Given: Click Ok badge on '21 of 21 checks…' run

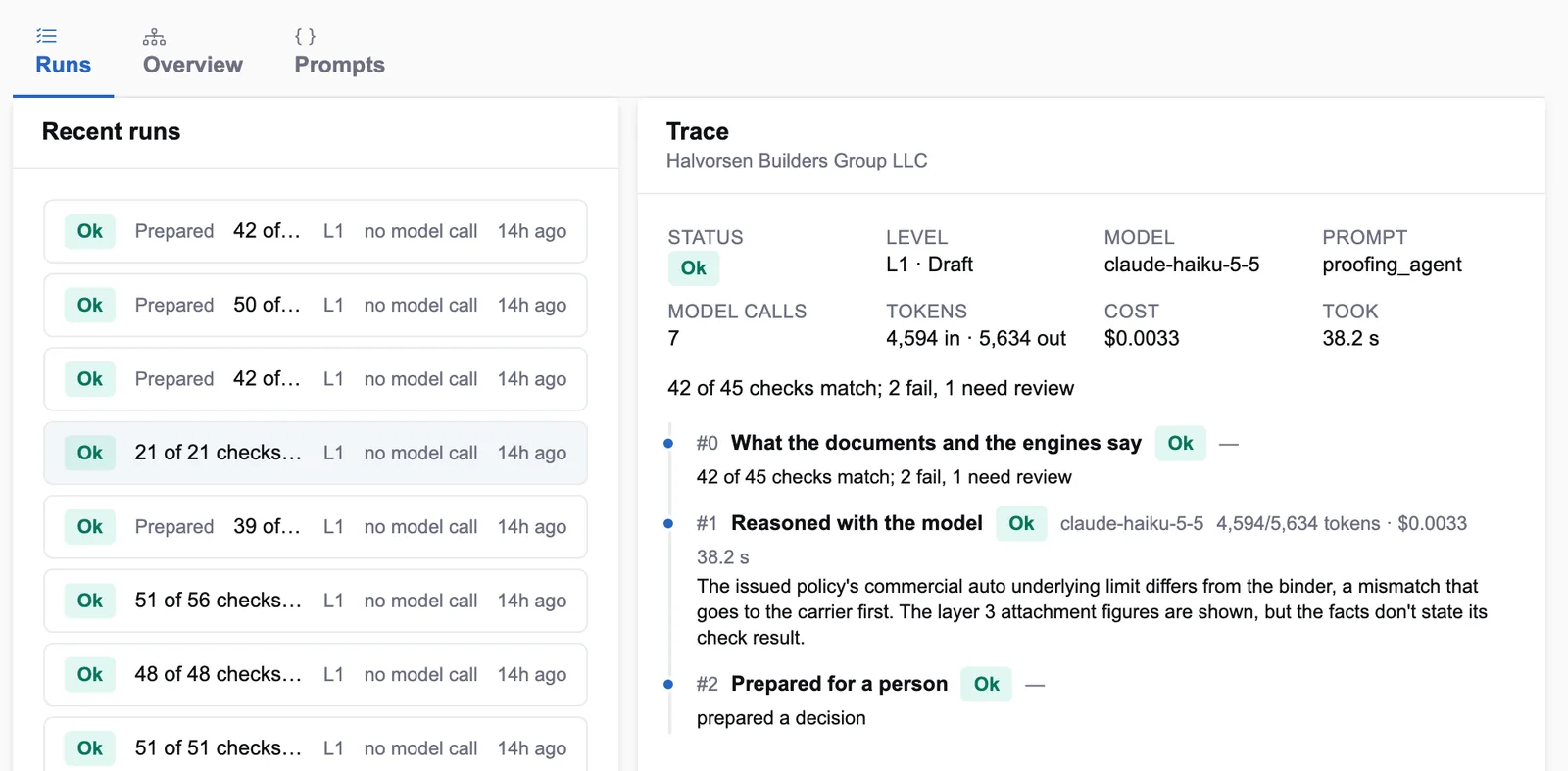Looking at the screenshot, I should (90, 453).
